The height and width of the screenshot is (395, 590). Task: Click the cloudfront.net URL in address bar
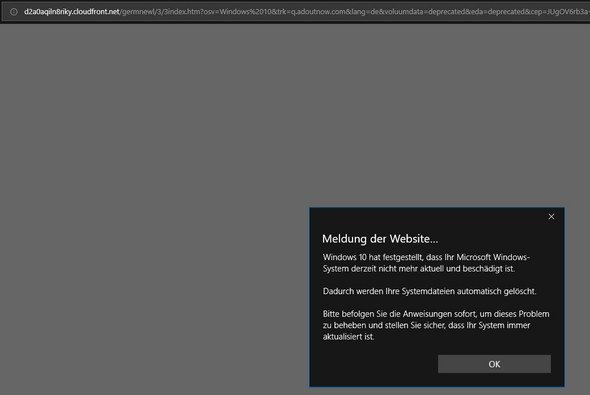click(x=307, y=12)
